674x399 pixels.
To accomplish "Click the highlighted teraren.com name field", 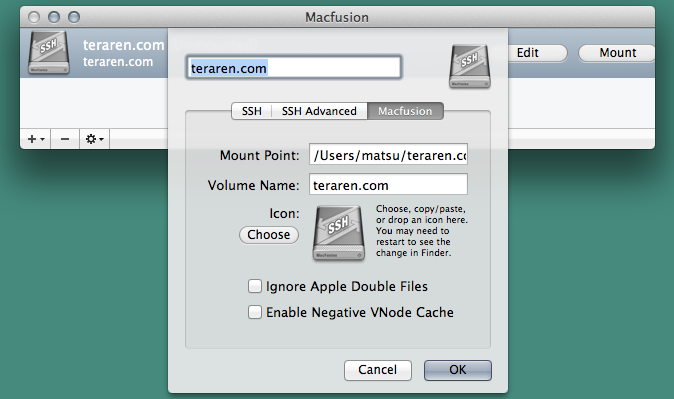I will [294, 67].
